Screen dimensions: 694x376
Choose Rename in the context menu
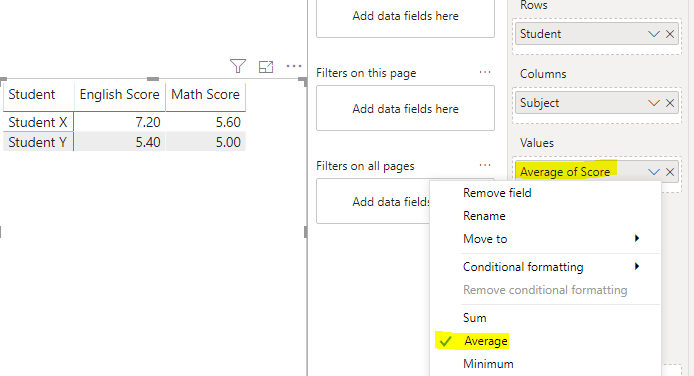point(545,216)
